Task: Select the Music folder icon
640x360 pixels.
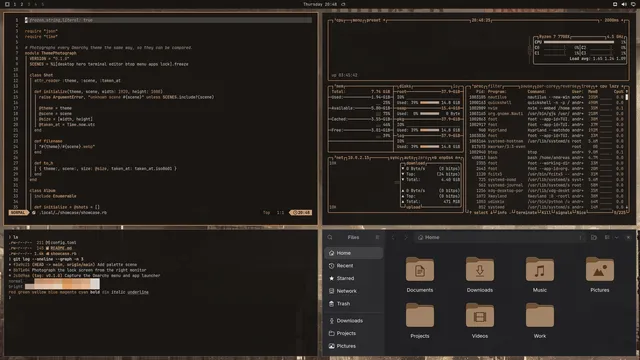Action: [540, 269]
